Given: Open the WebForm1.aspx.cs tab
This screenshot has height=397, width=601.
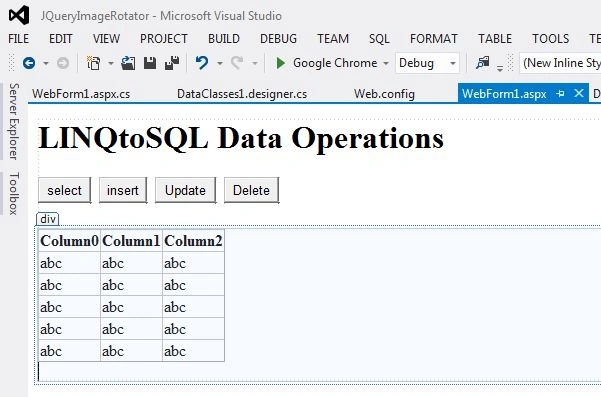Looking at the screenshot, I should pyautogui.click(x=81, y=94).
